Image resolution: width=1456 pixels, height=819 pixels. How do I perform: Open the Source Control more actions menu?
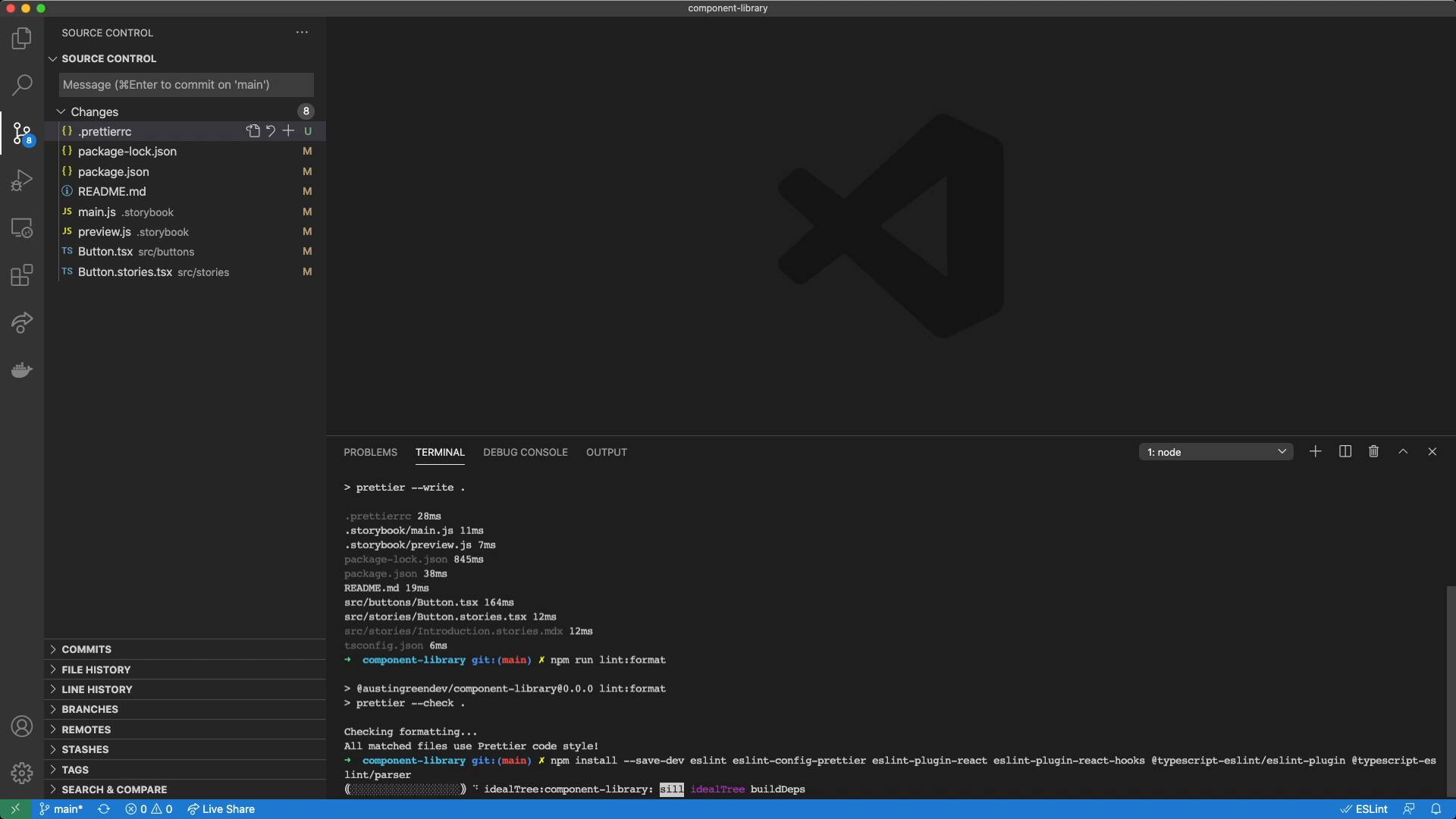pos(302,33)
